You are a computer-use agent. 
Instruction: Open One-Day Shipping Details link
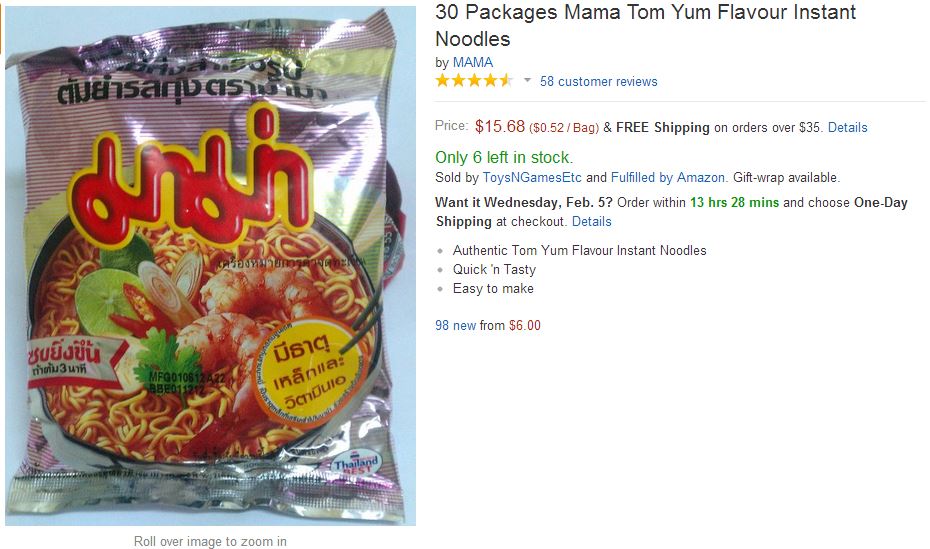tap(591, 222)
